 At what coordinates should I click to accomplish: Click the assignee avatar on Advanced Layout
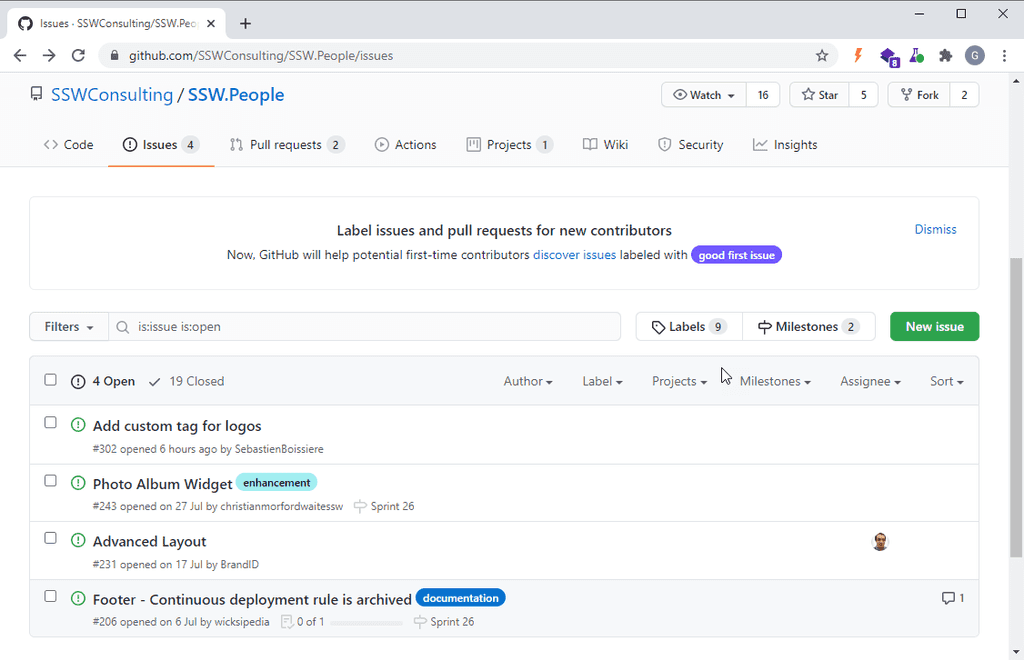(x=880, y=541)
